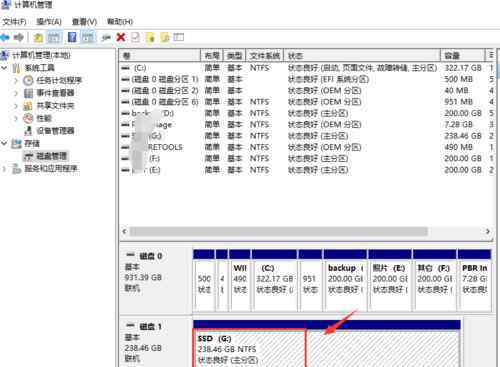500x367 pixels.
Task: Select the (C:) 322.17 GB partition block
Action: pyautogui.click(x=274, y=281)
